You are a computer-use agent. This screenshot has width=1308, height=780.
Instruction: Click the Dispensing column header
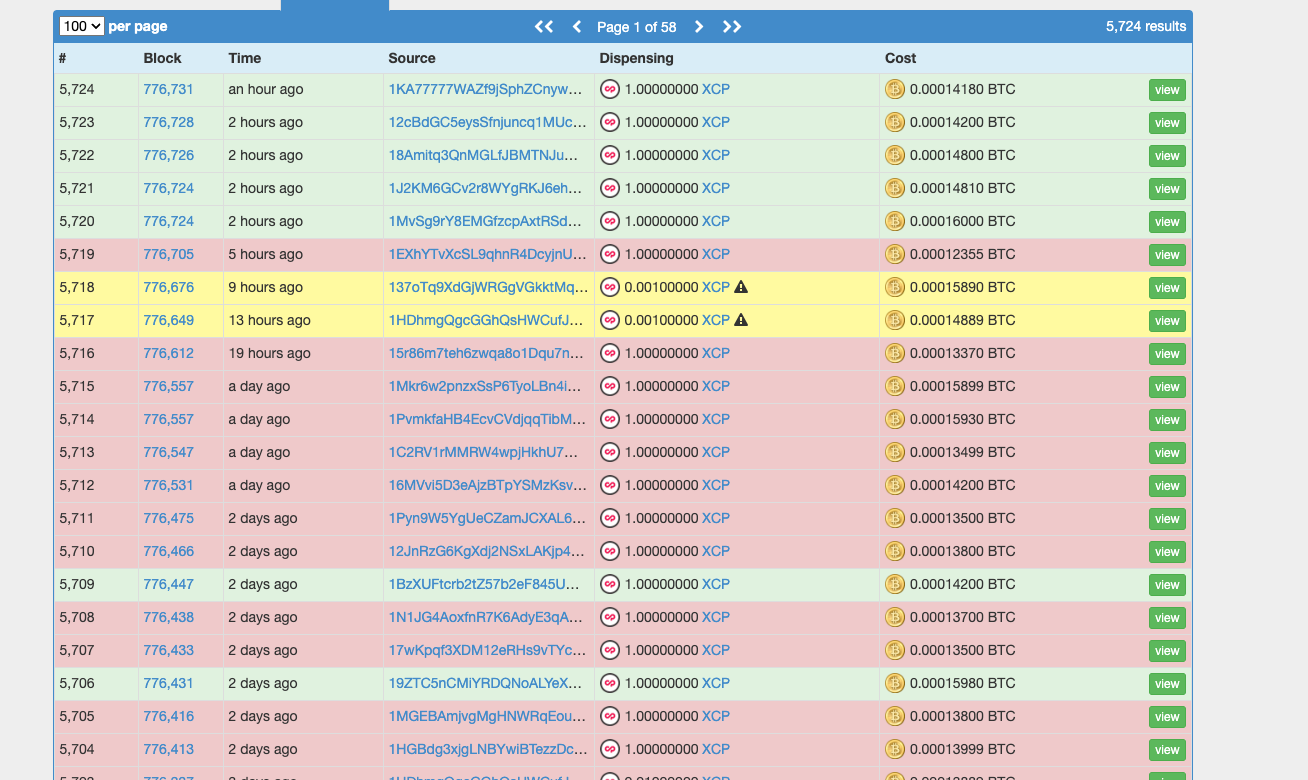(x=637, y=58)
